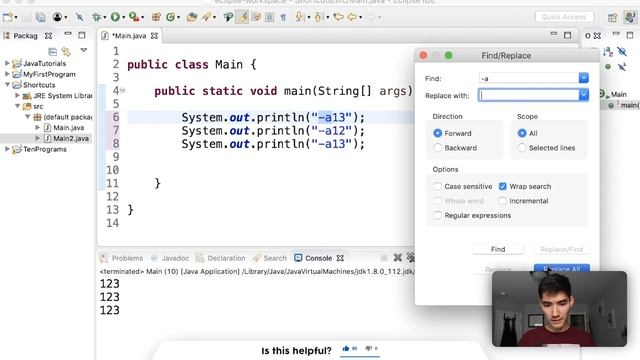This screenshot has width=640, height=360.
Task: Click the New Java Class green icon
Action: (171, 17)
